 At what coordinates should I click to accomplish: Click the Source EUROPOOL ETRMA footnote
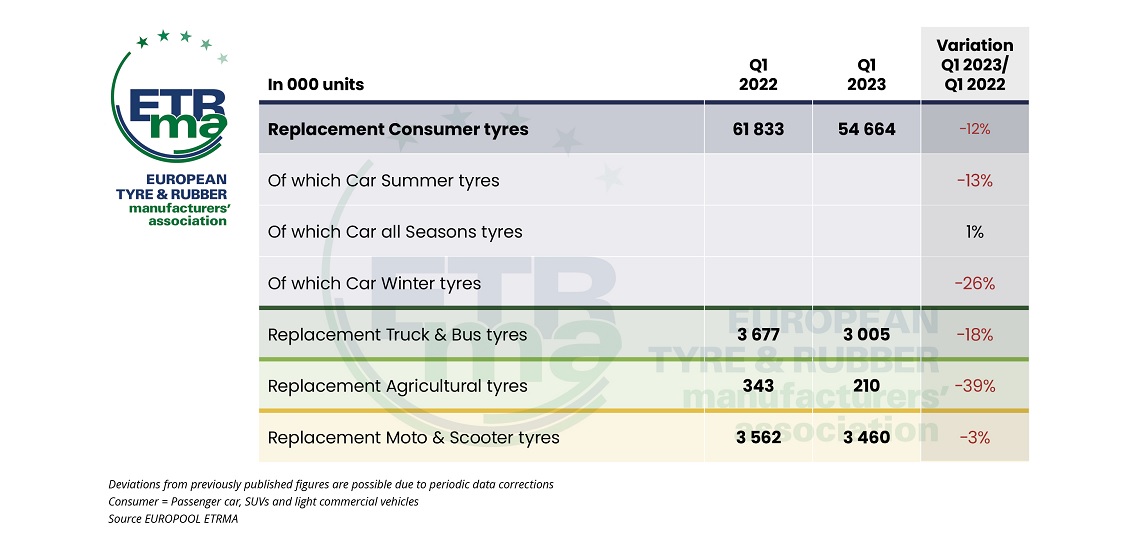173,519
